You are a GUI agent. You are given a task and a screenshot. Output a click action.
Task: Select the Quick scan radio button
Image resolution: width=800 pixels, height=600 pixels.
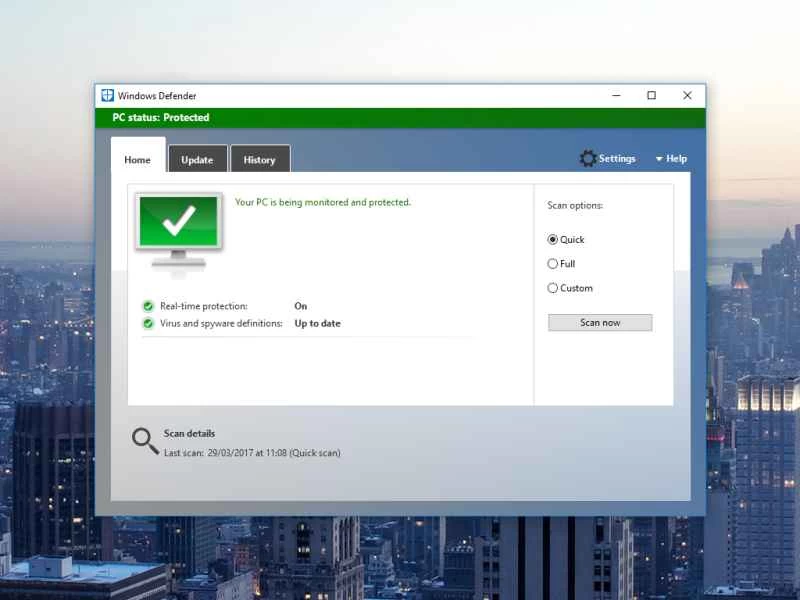pos(553,239)
